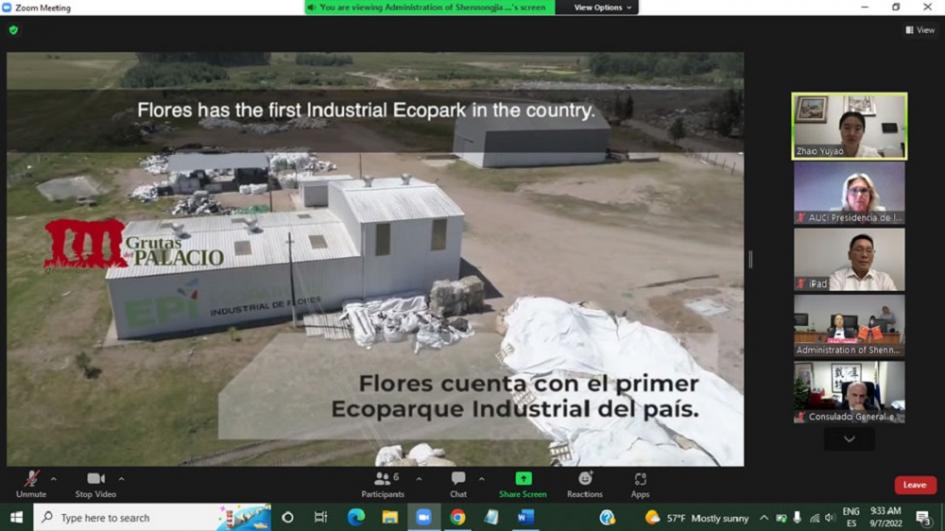This screenshot has height=531, width=945.
Task: Show more participants with down chevron
Action: click(x=849, y=439)
